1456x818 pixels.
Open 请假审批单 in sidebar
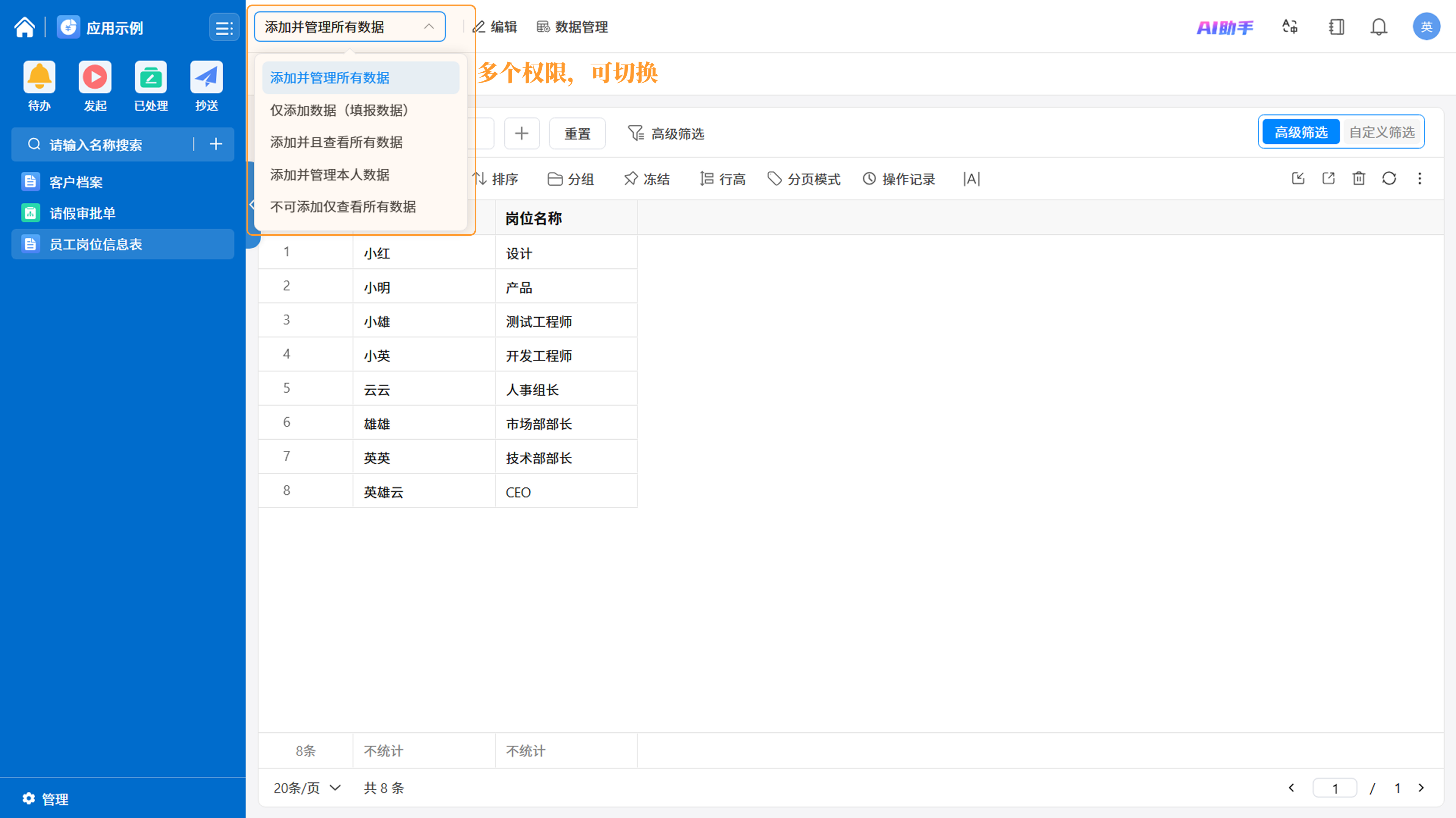point(122,213)
